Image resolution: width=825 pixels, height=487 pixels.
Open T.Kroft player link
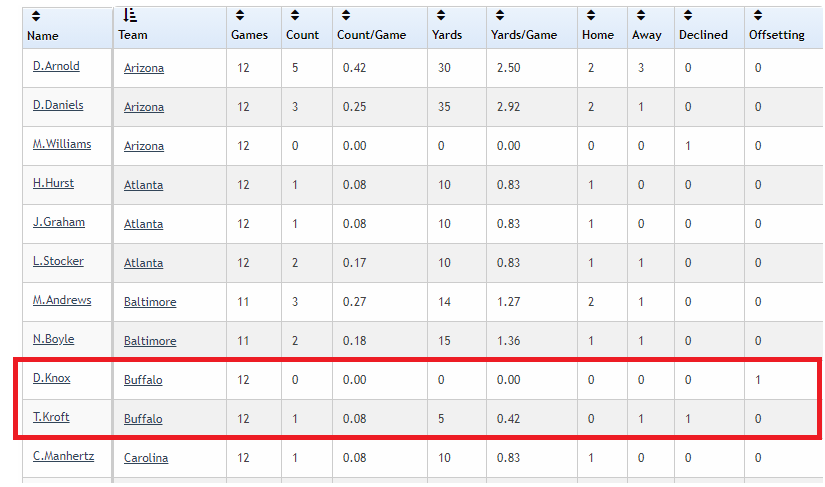[51, 417]
